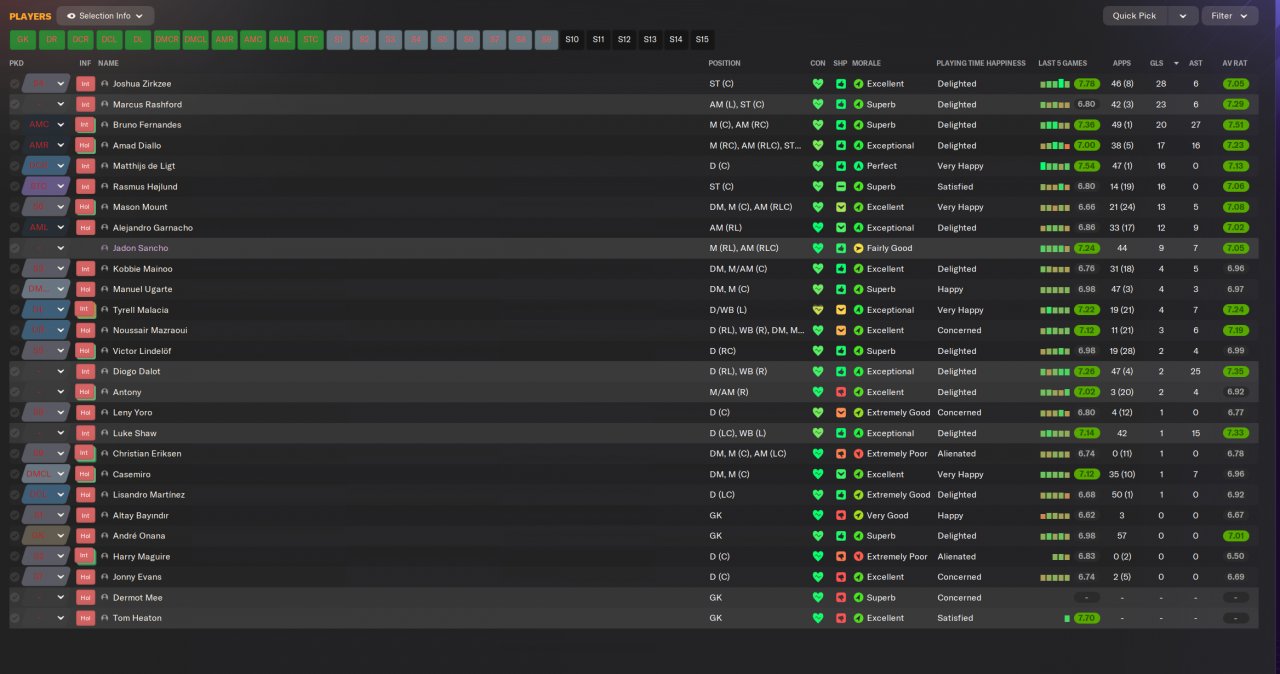1280x674 pixels.
Task: Select the S10 substitute slot
Action: [572, 40]
